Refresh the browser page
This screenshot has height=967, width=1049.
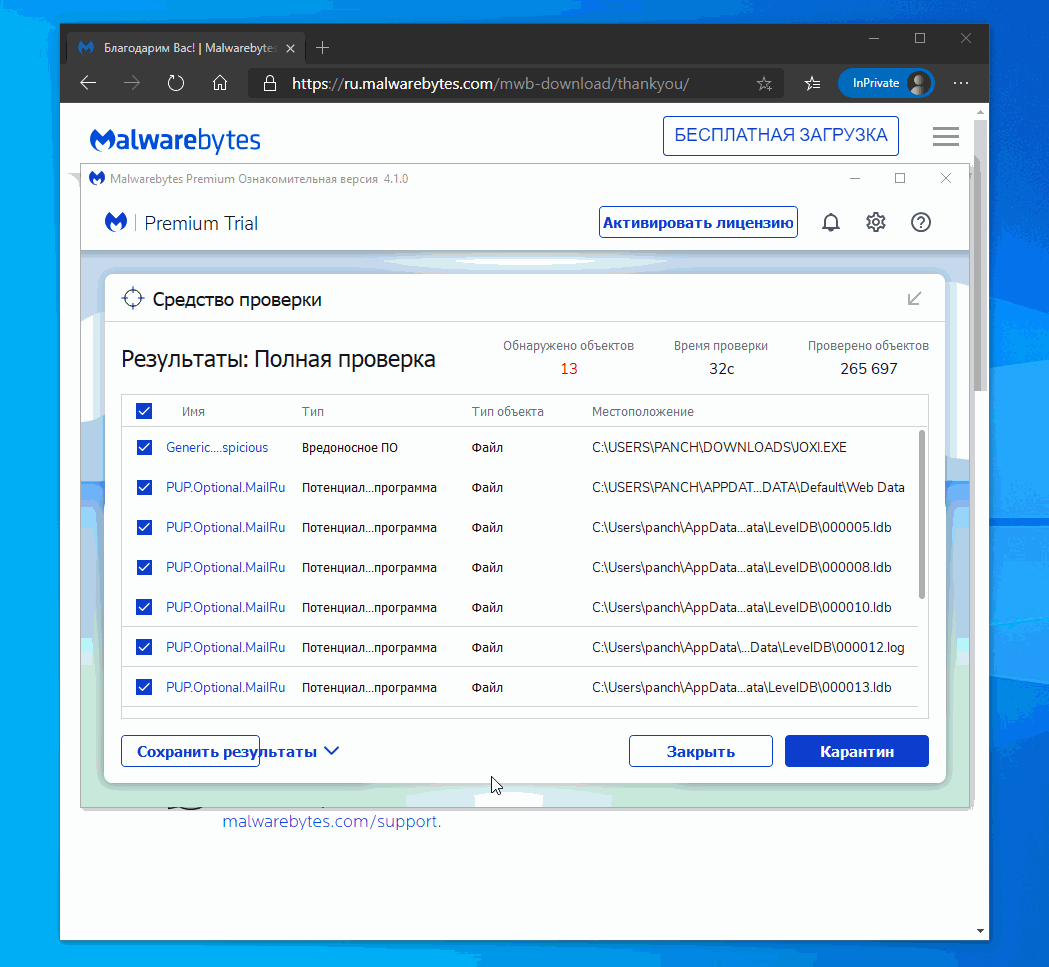[176, 83]
